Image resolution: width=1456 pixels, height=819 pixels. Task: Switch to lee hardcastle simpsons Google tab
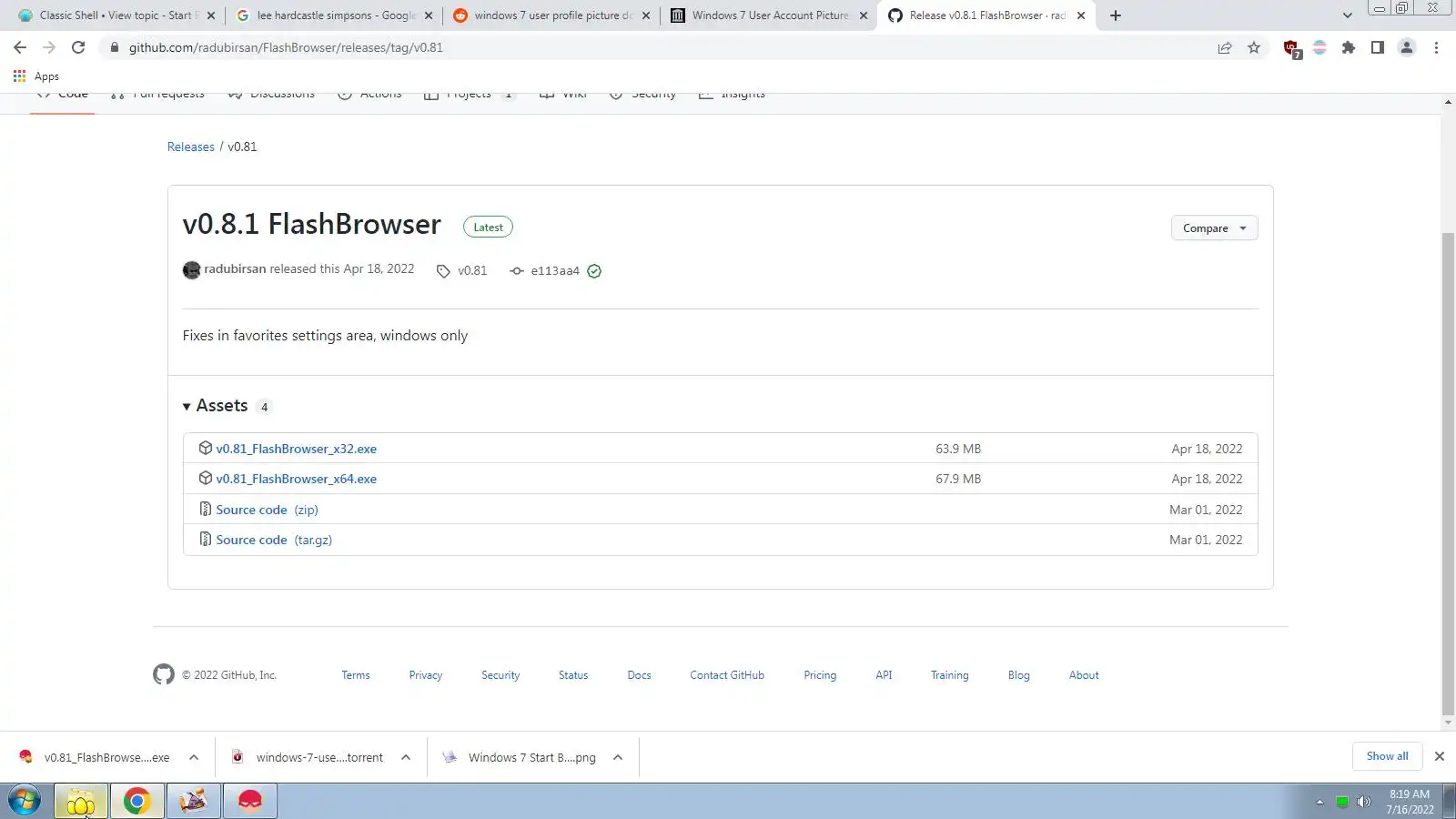(x=334, y=15)
